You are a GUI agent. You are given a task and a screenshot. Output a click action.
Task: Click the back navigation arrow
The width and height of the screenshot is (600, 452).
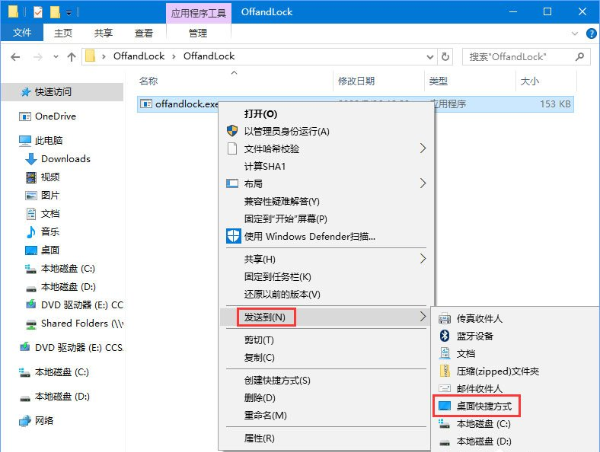coord(15,57)
